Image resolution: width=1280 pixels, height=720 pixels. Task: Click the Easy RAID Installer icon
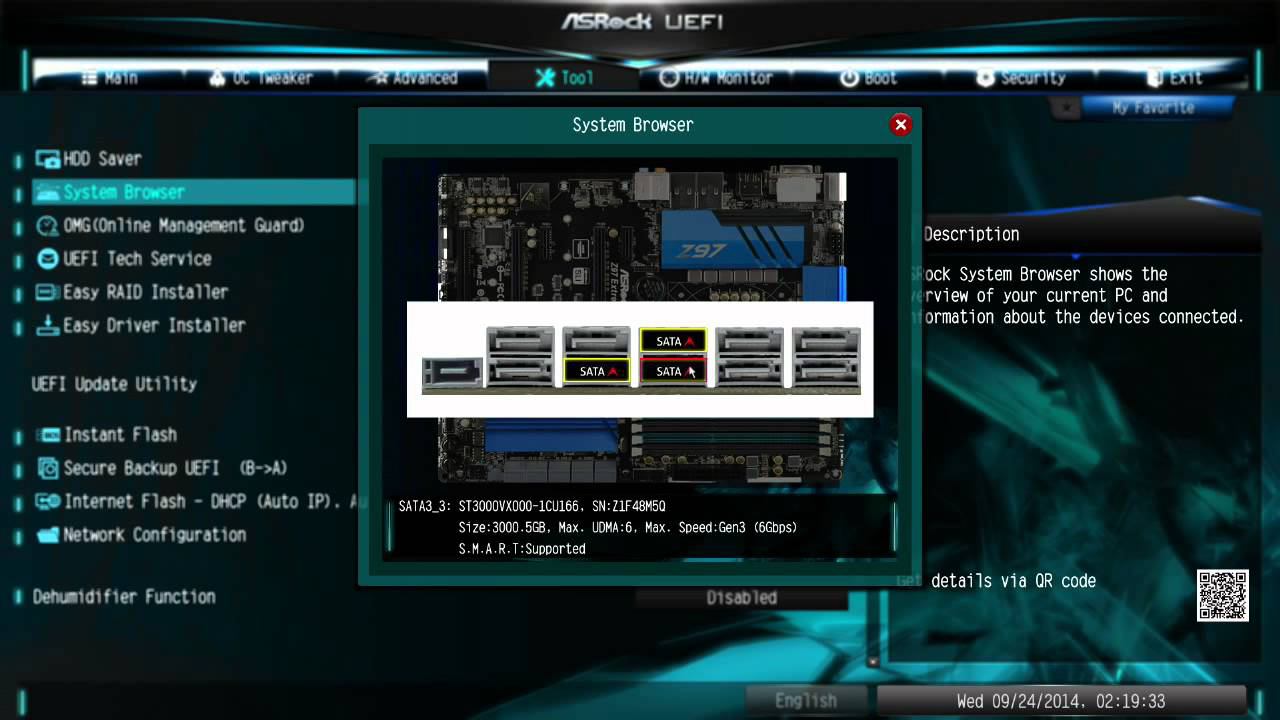47,292
